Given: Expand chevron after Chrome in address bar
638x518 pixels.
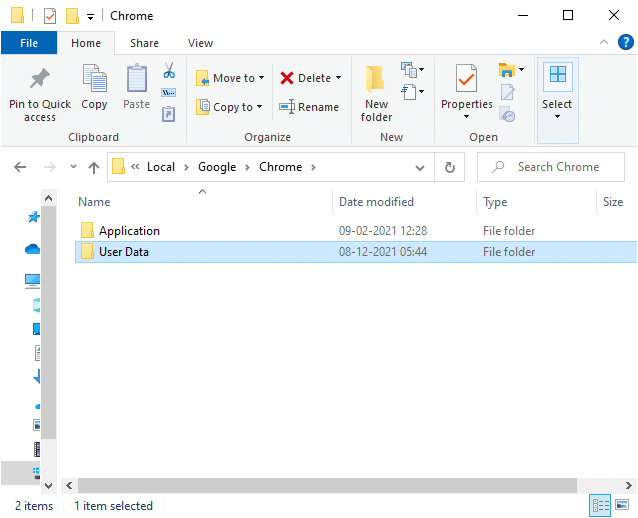Looking at the screenshot, I should point(313,167).
